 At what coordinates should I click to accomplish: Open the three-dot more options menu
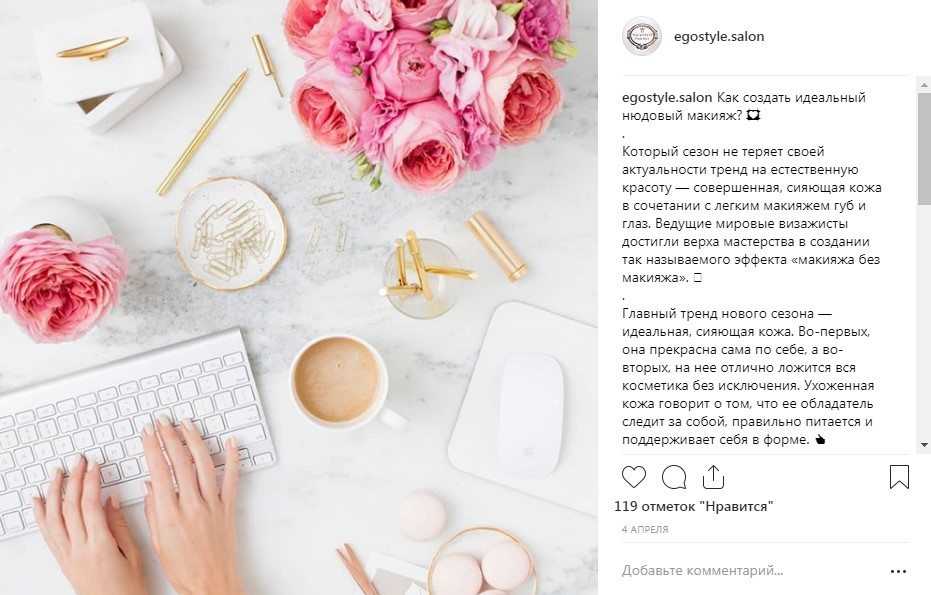click(898, 571)
